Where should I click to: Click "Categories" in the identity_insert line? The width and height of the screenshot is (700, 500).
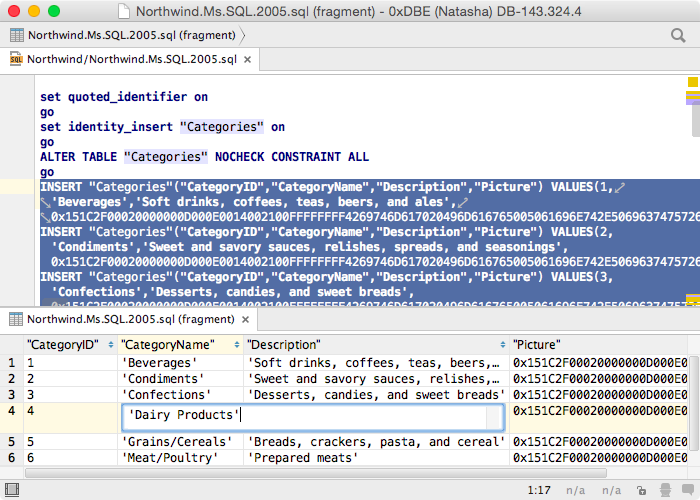[x=222, y=127]
